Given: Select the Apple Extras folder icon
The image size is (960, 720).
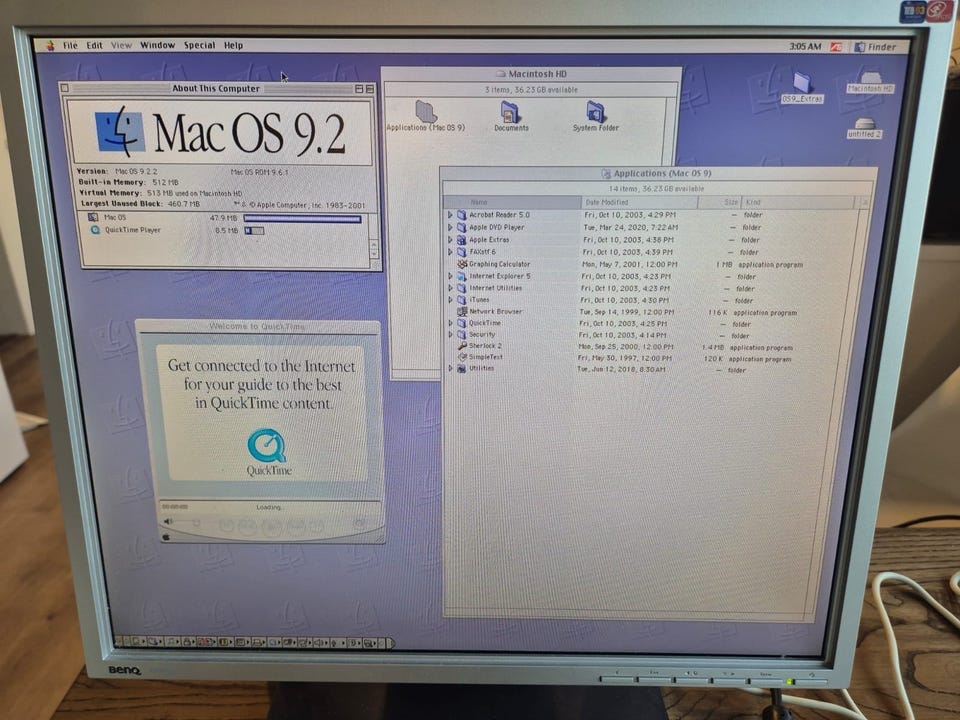Looking at the screenshot, I should (462, 239).
